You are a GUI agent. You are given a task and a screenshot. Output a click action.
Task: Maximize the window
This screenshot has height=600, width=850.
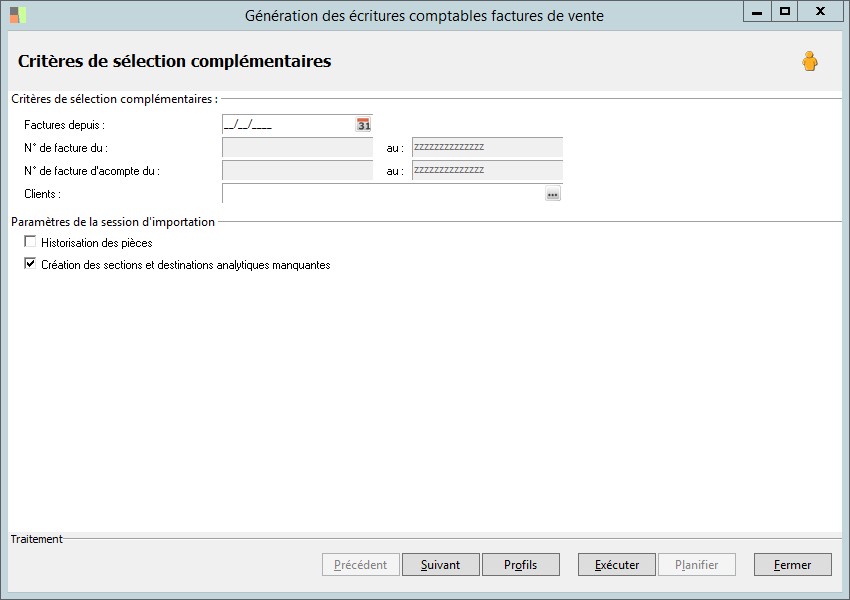785,11
